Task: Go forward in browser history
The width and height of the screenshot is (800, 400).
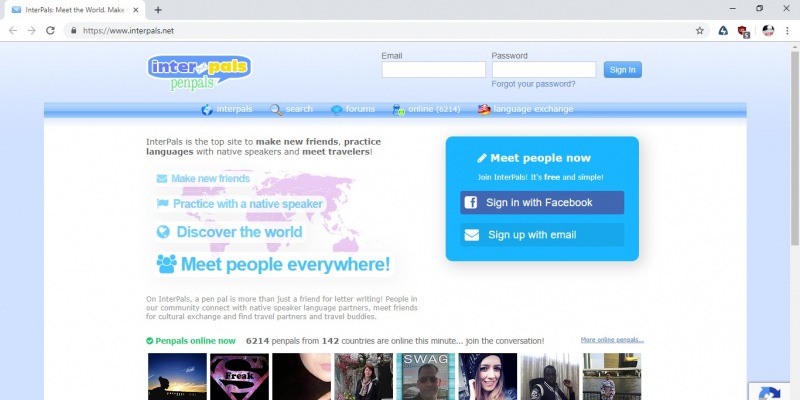Action: [32, 31]
